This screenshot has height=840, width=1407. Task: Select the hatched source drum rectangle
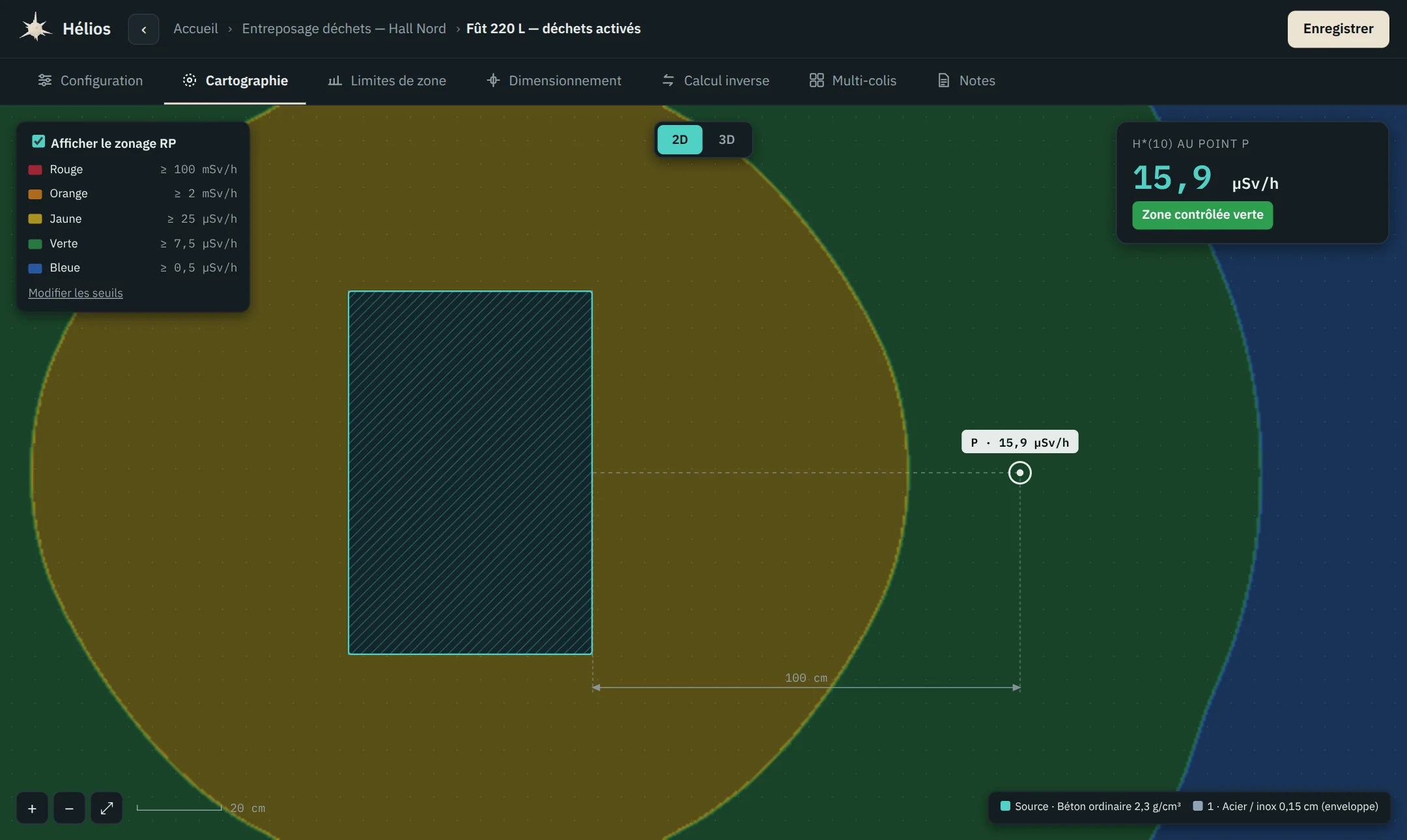pos(470,473)
